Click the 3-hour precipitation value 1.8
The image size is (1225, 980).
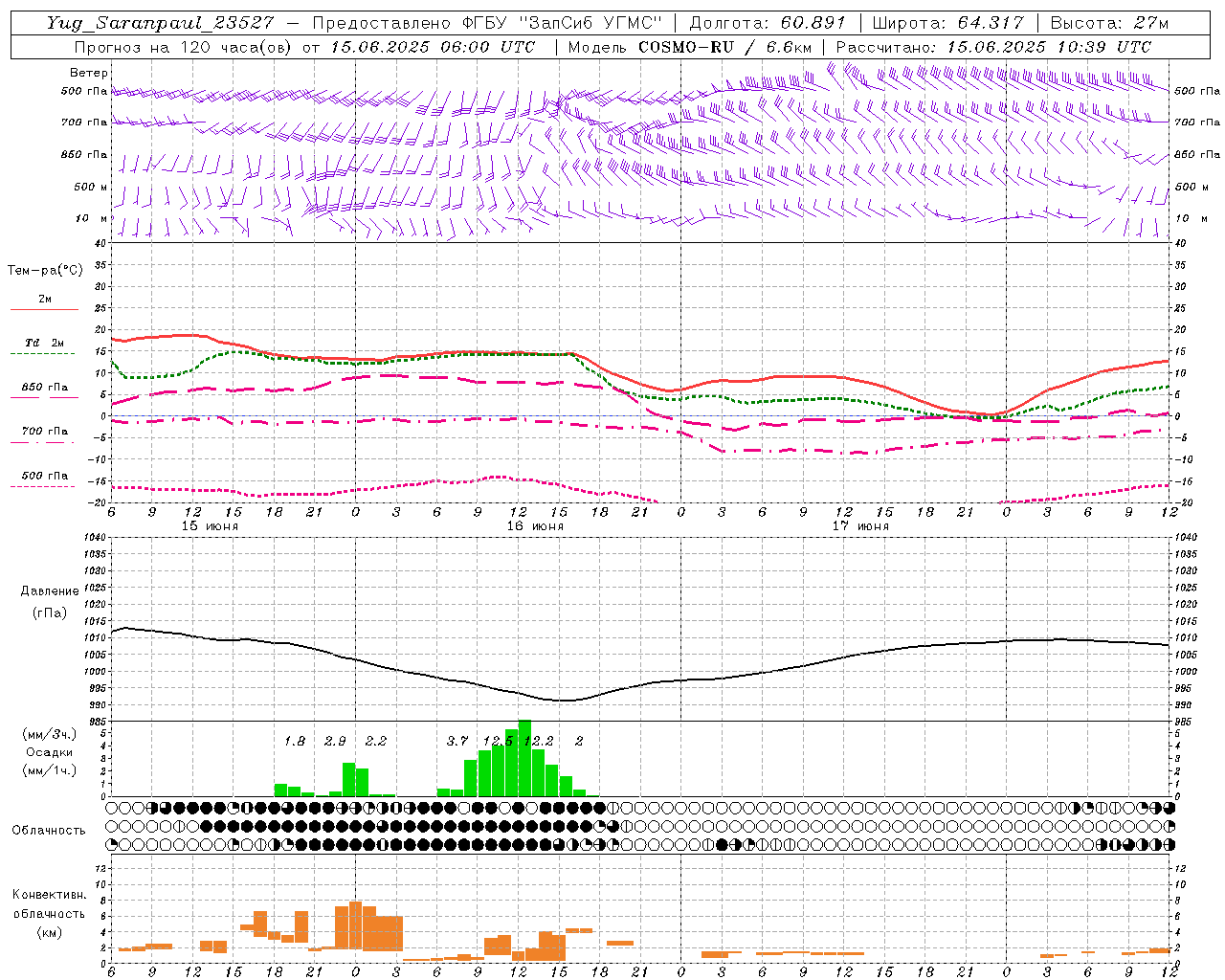pos(295,741)
